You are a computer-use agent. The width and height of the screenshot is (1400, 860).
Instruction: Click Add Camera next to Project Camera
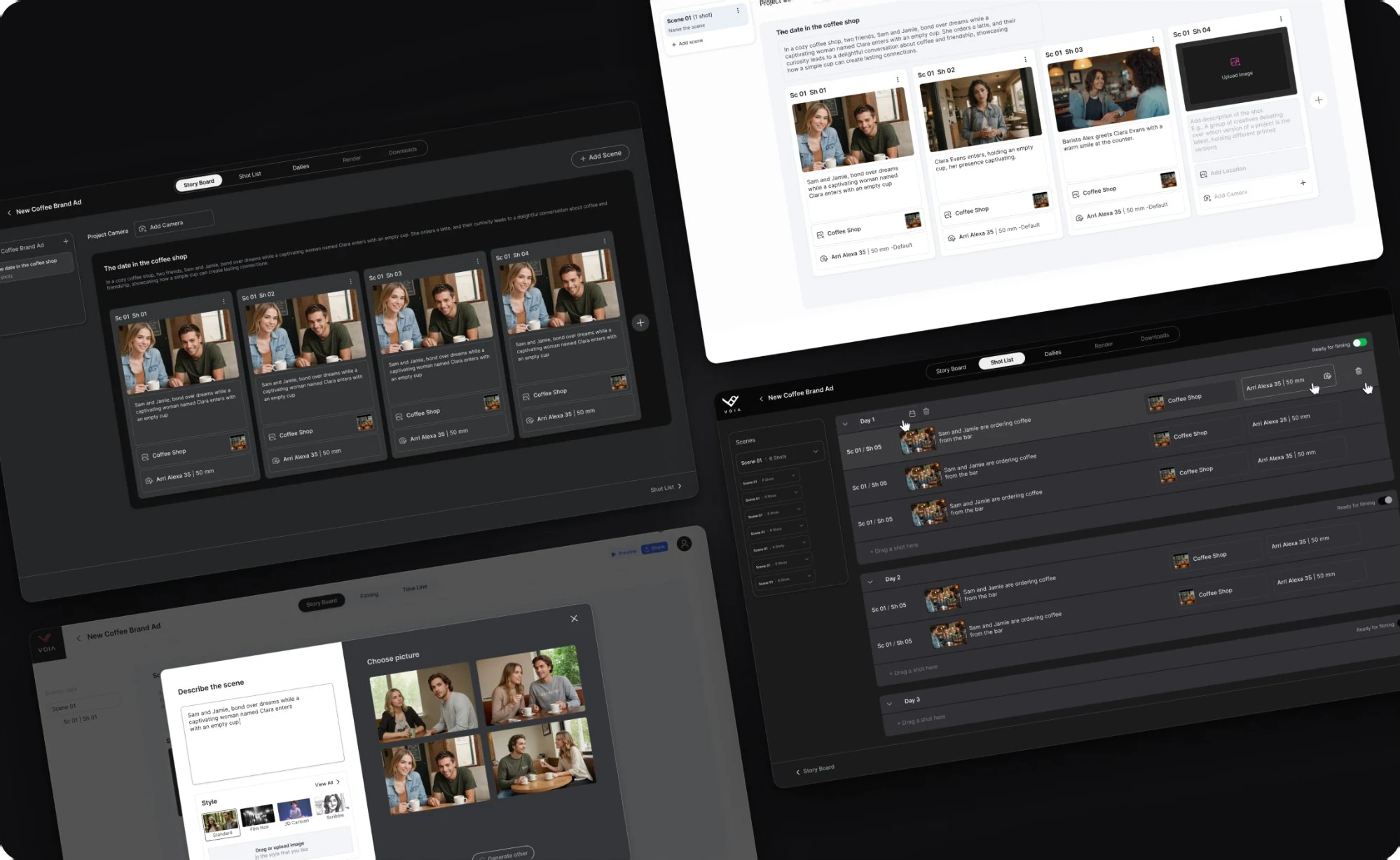tap(173, 224)
